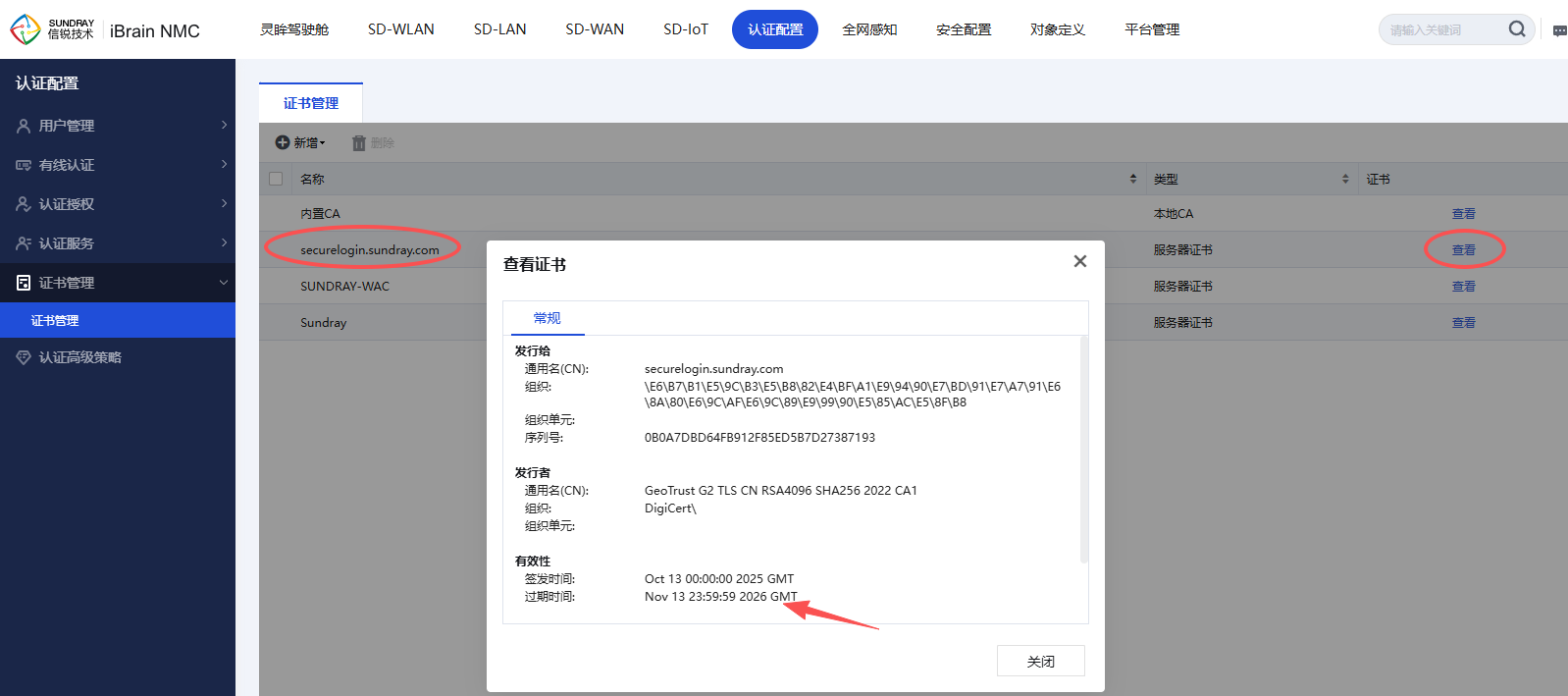The image size is (1568, 696).
Task: Click the dialog's vertical scrollbar
Action: point(1083,450)
